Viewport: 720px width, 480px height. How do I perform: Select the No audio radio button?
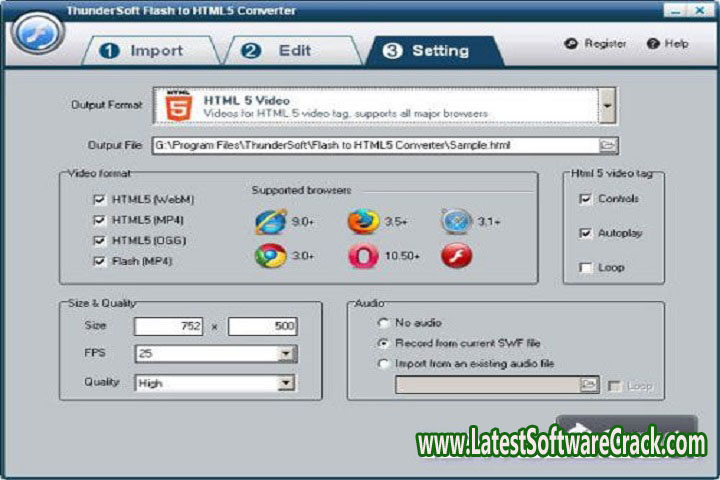pos(383,323)
